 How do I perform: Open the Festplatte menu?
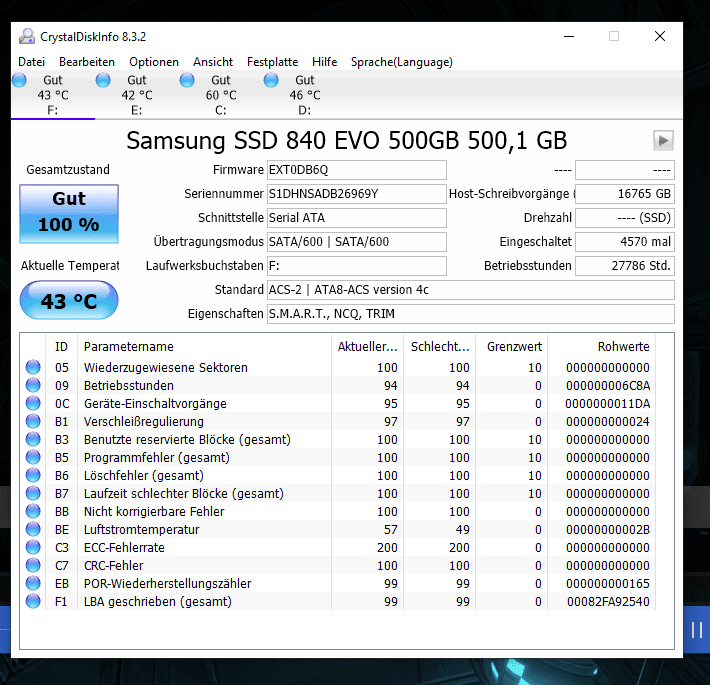273,62
